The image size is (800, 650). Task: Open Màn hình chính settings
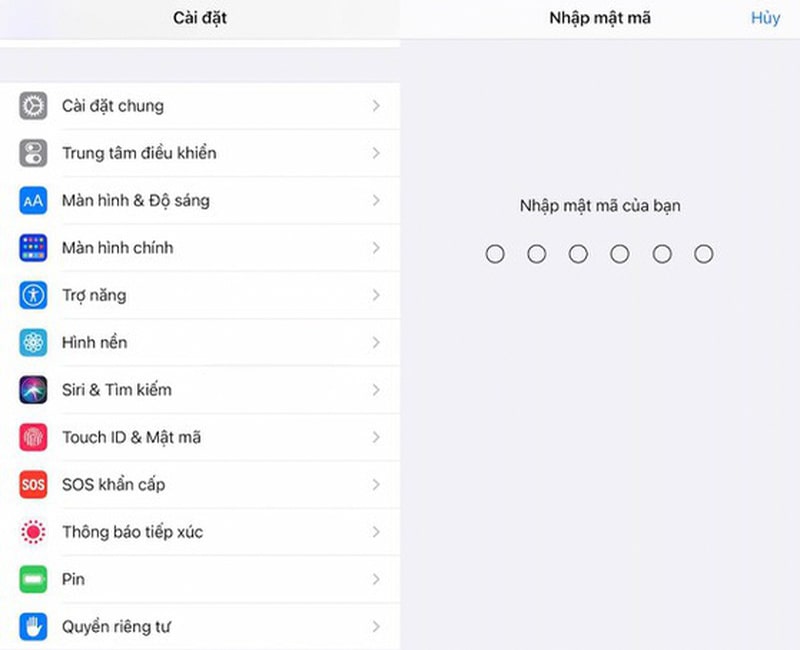[117, 248]
